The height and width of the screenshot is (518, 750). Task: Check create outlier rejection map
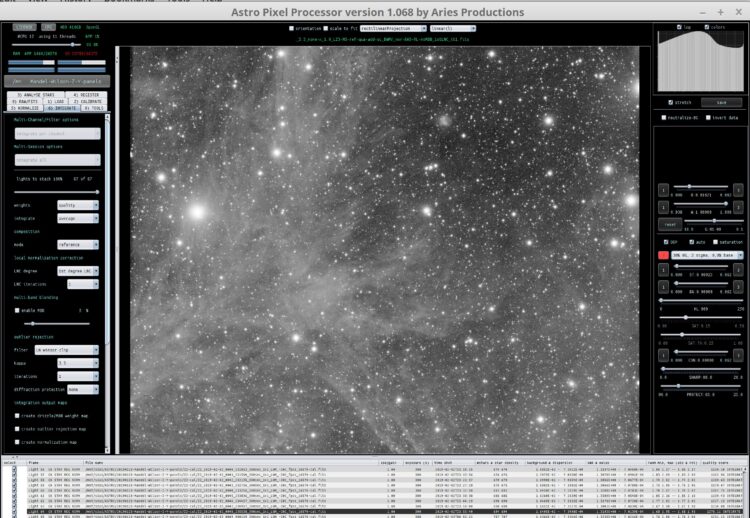pos(17,429)
